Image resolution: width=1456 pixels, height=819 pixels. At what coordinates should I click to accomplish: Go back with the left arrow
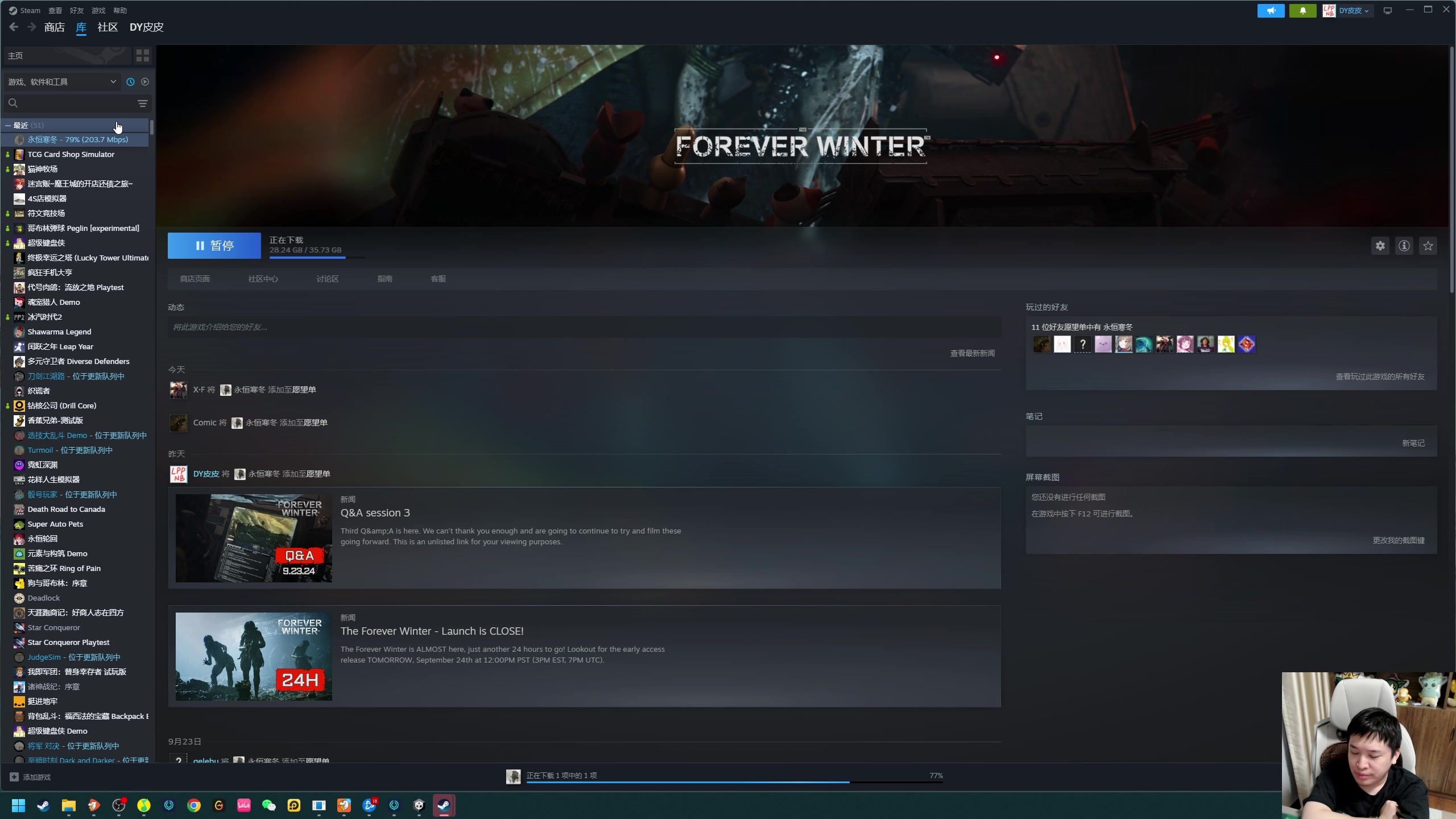click(14, 27)
